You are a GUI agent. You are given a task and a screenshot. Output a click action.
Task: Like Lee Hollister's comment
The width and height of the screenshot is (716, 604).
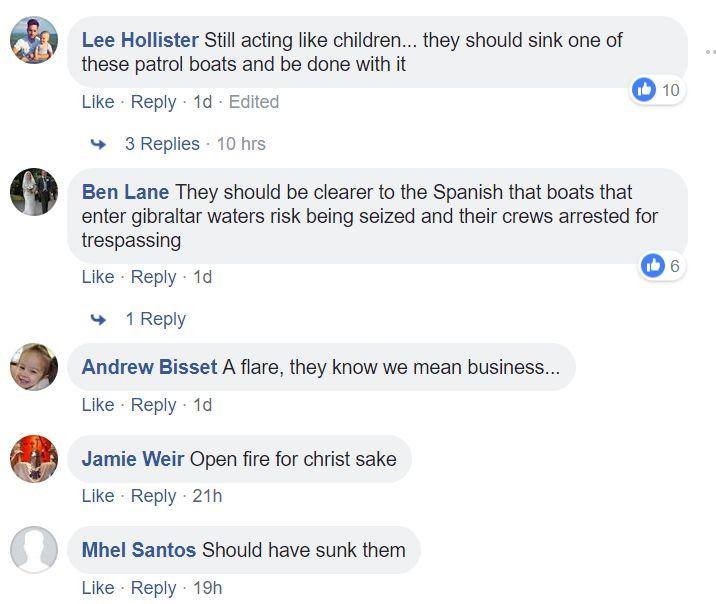98,102
